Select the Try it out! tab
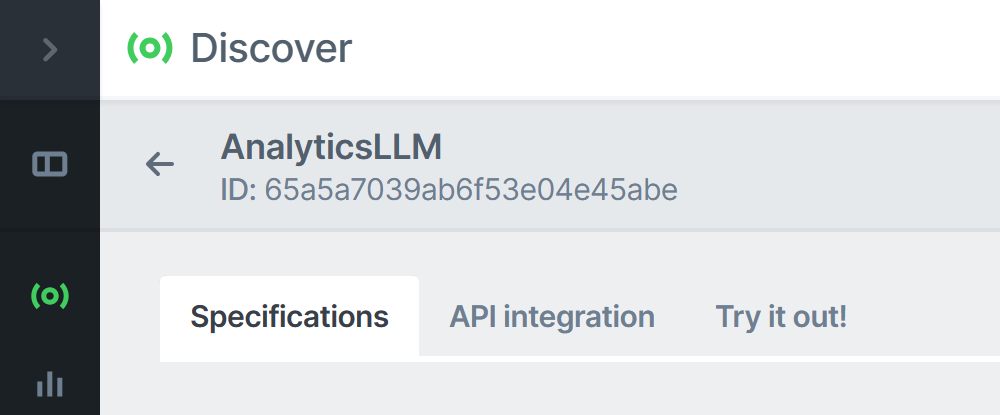 point(781,316)
